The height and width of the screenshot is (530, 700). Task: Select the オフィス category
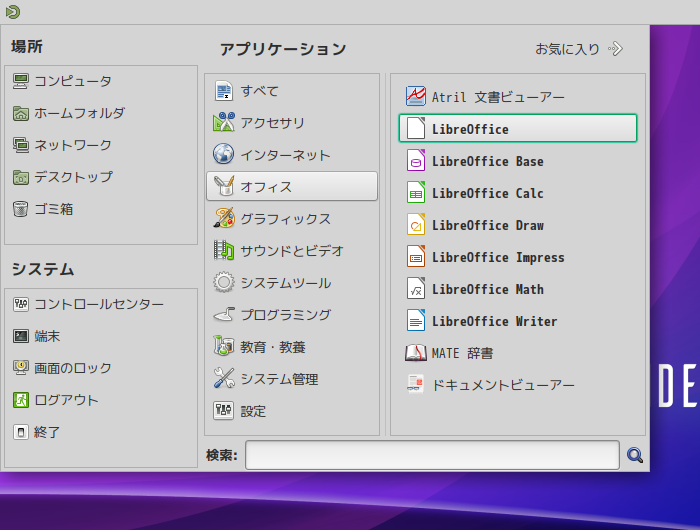click(292, 186)
